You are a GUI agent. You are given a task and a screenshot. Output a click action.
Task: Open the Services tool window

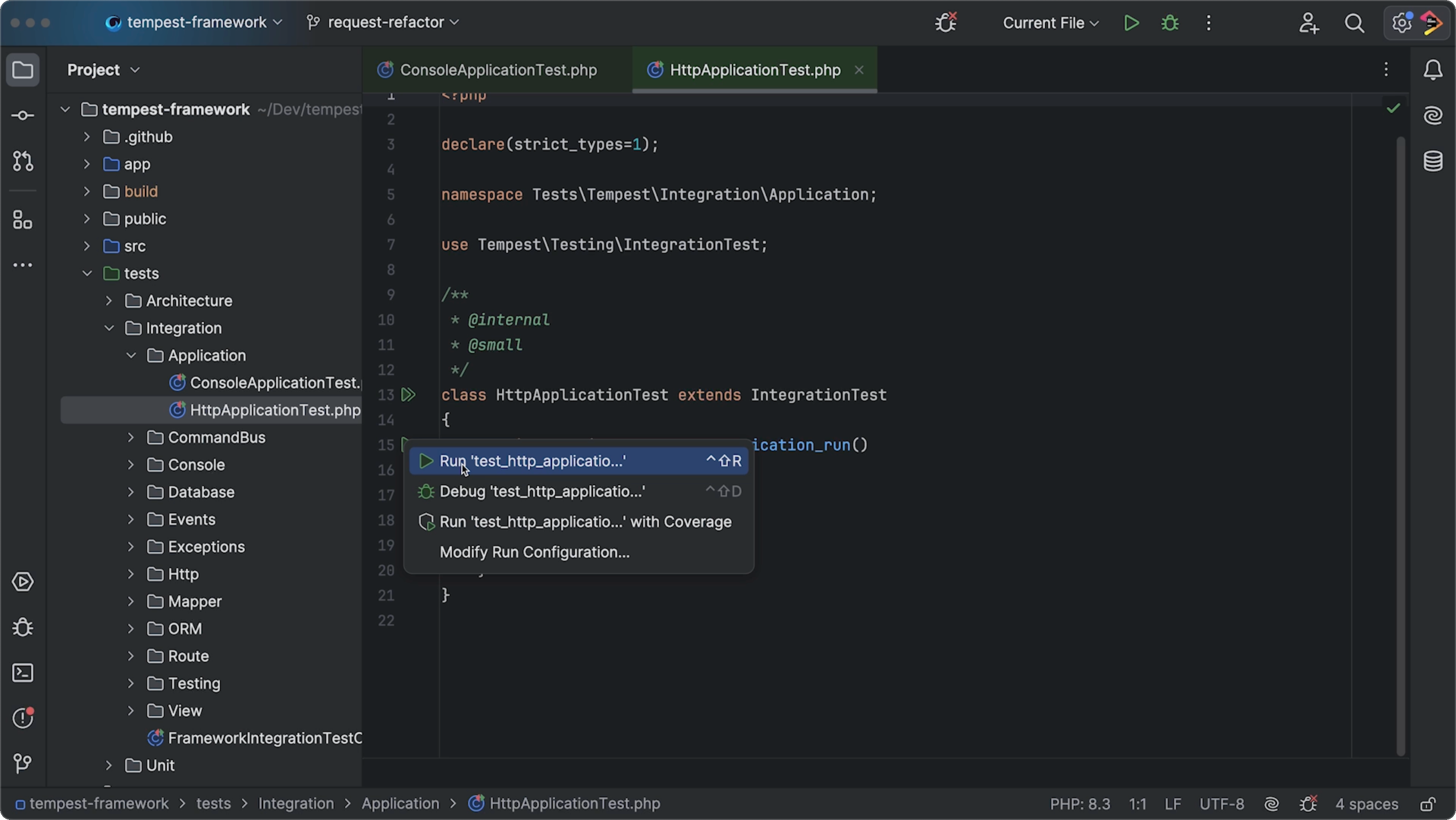23,582
